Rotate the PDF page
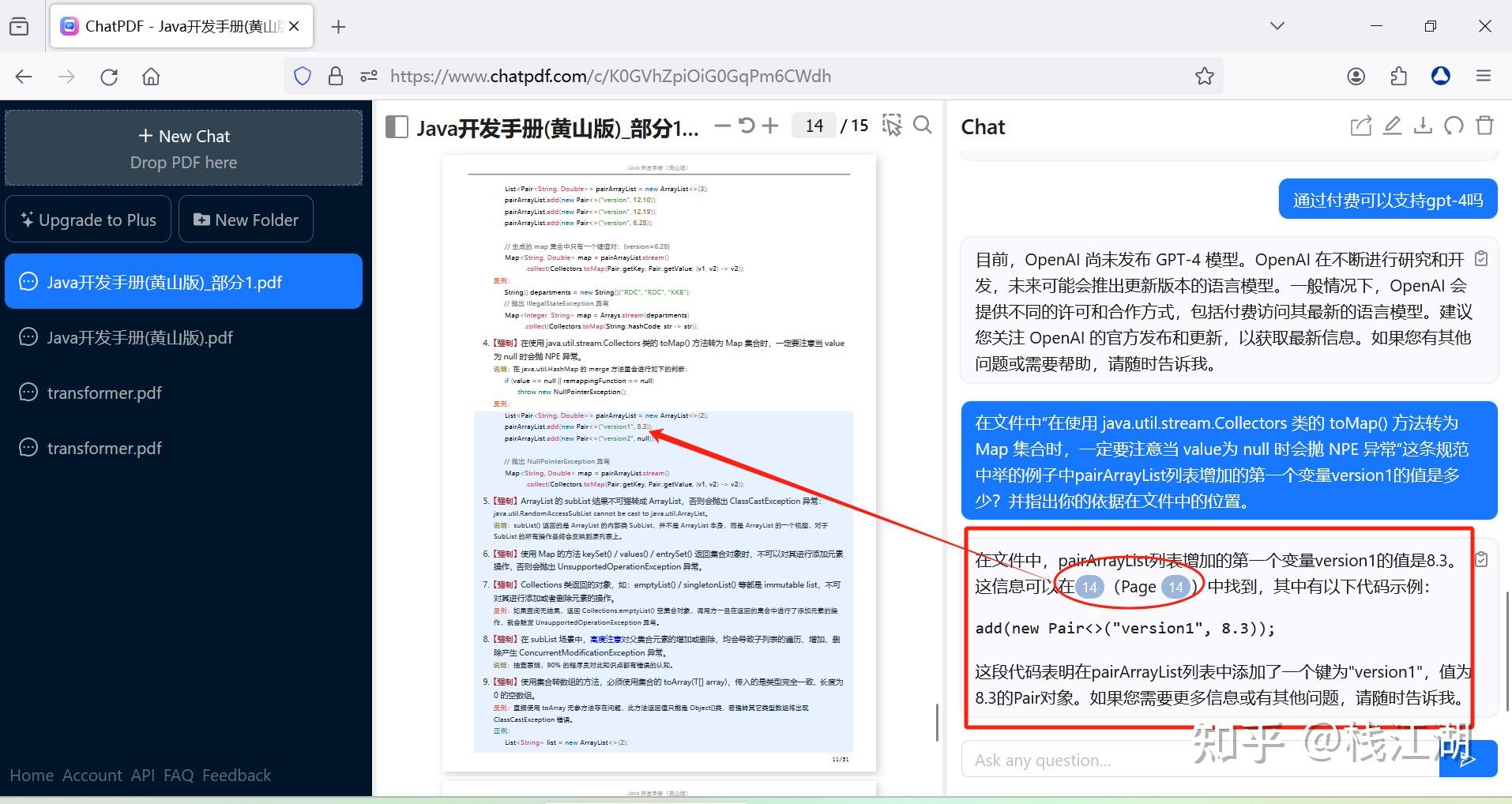The height and width of the screenshot is (804, 1512). 746,125
